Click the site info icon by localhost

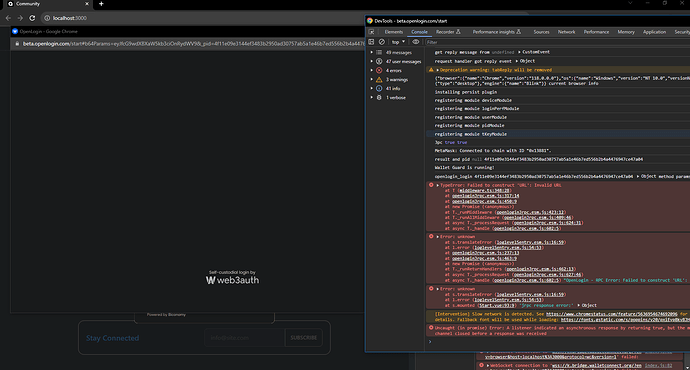pos(47,18)
